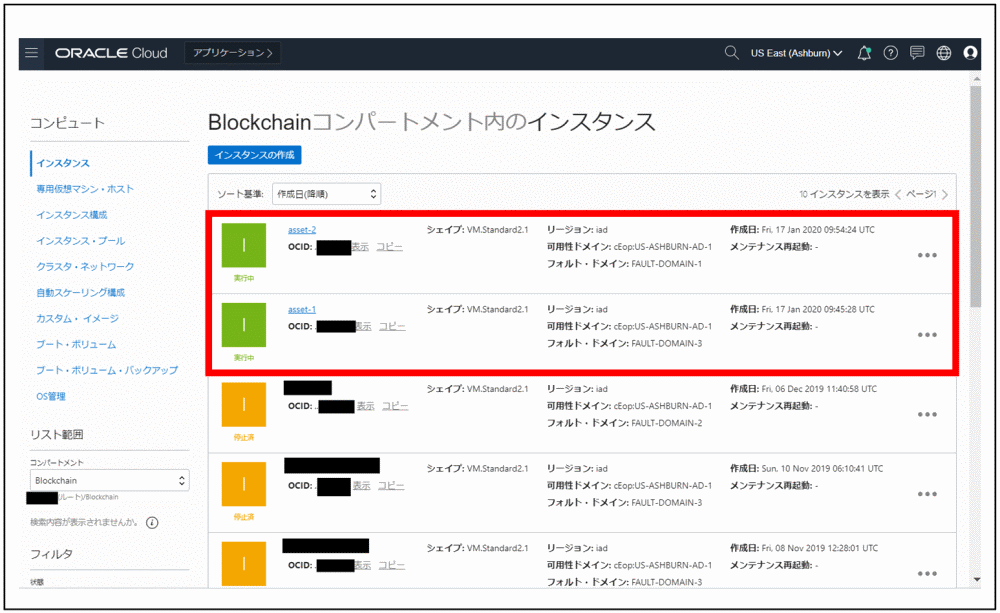Show the OCID of asset-1
Image resolution: width=1000 pixels, height=613 pixels.
pos(364,327)
